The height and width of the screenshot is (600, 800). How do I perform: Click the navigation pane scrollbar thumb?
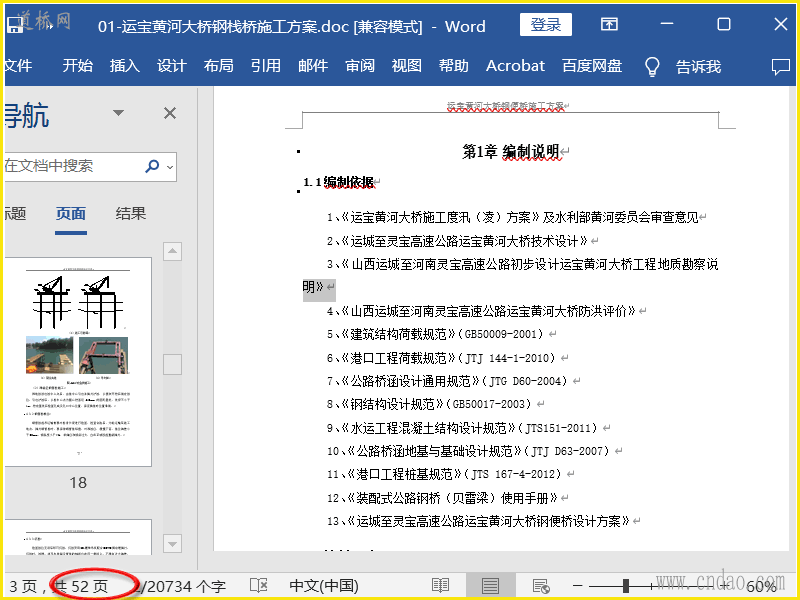[172, 364]
